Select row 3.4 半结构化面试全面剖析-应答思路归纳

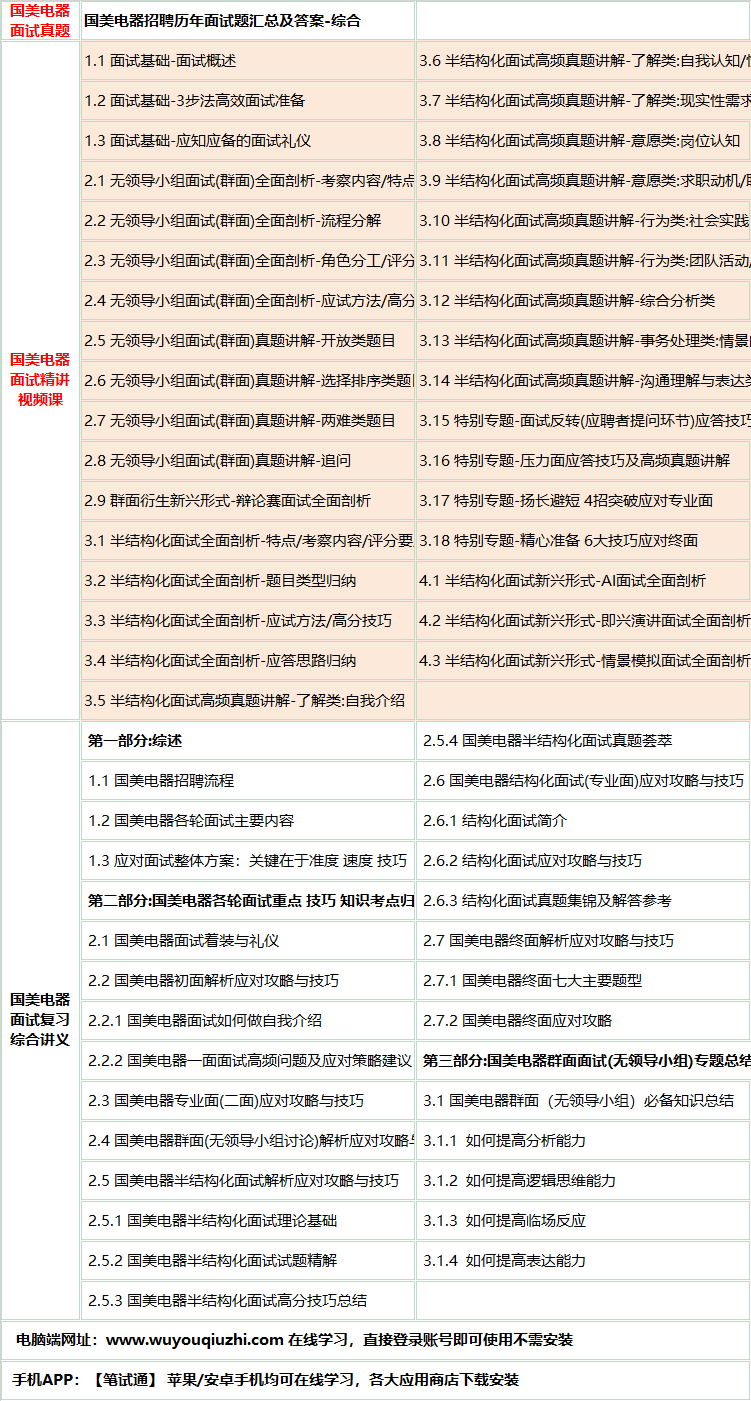point(248,660)
